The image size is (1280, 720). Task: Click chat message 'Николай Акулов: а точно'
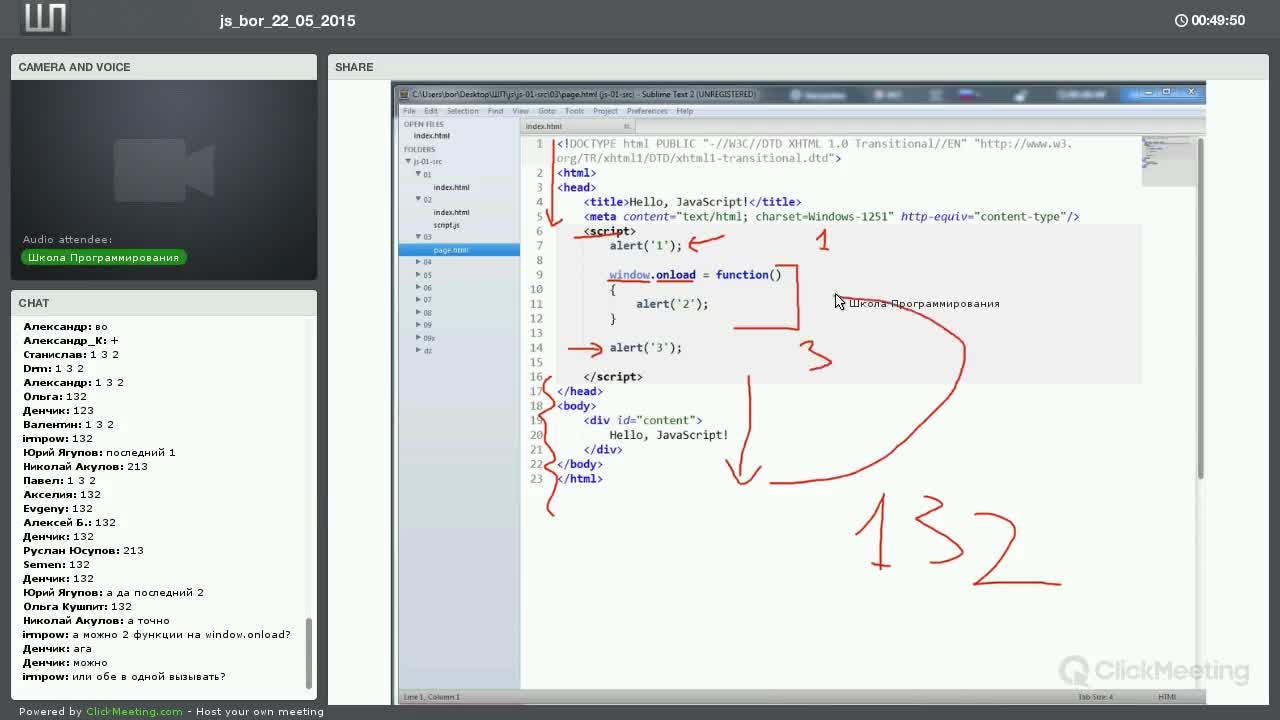point(96,620)
